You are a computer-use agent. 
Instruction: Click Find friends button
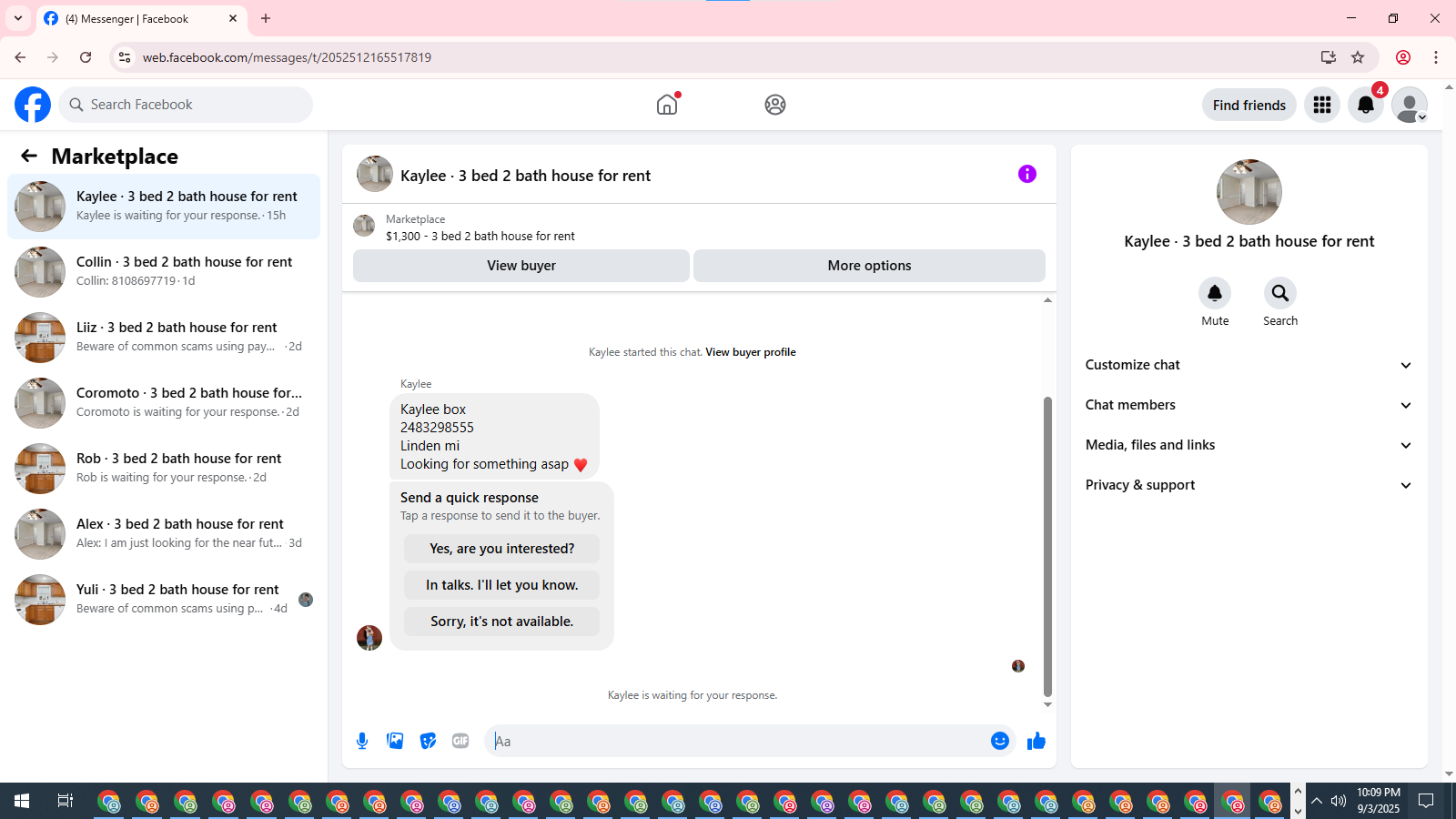point(1249,105)
